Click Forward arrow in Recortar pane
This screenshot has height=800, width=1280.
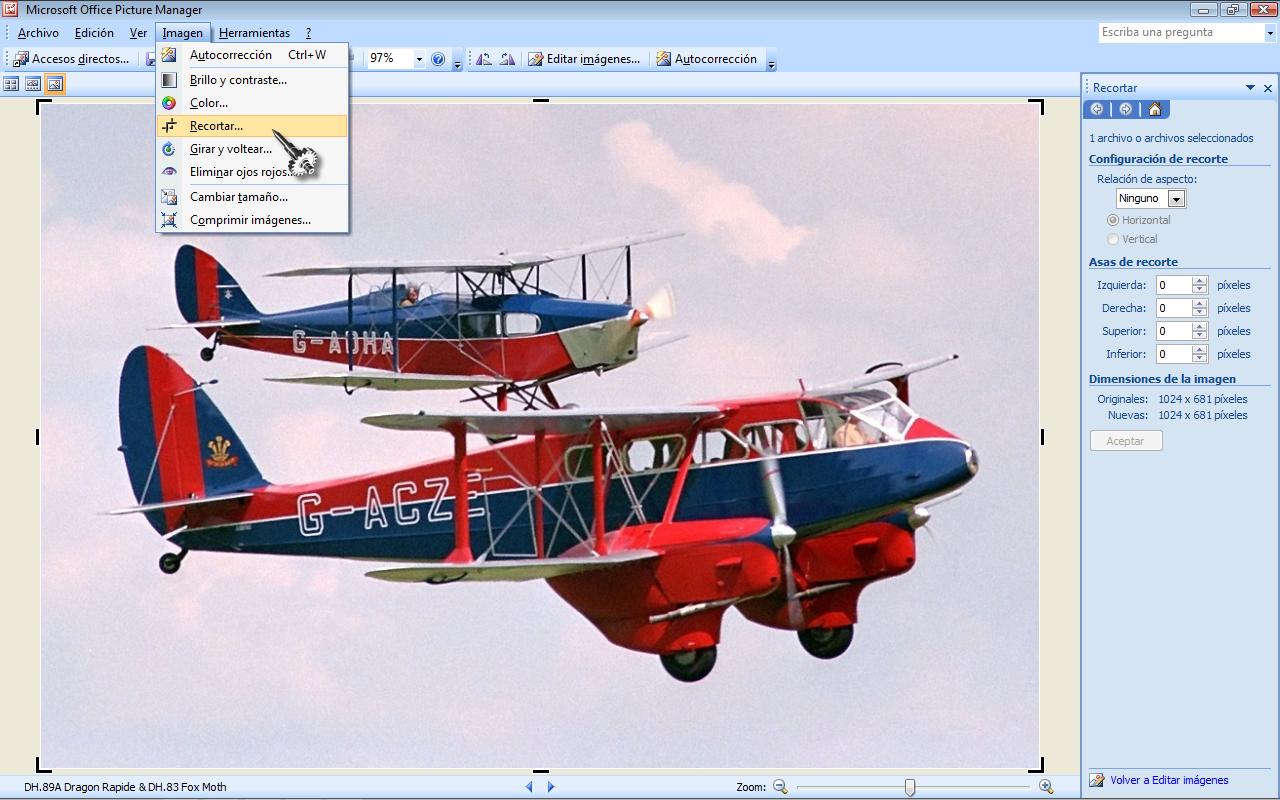(x=1125, y=109)
